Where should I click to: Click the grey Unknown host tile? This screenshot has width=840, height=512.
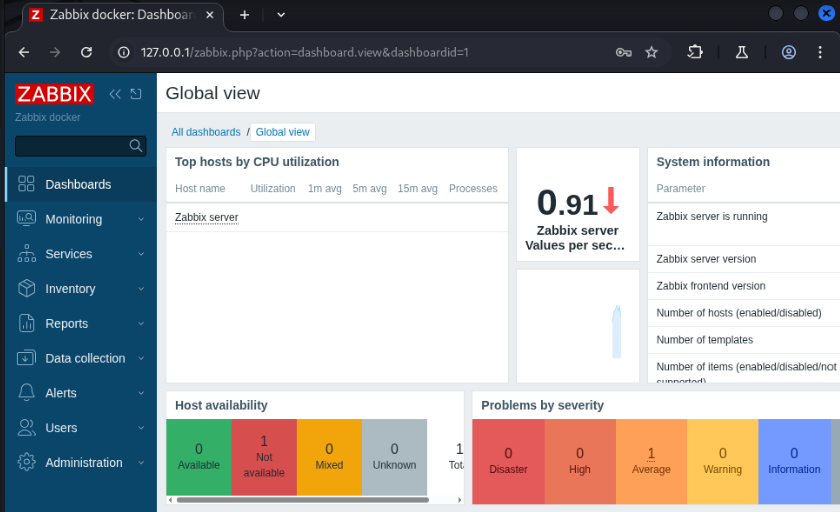pyautogui.click(x=394, y=457)
